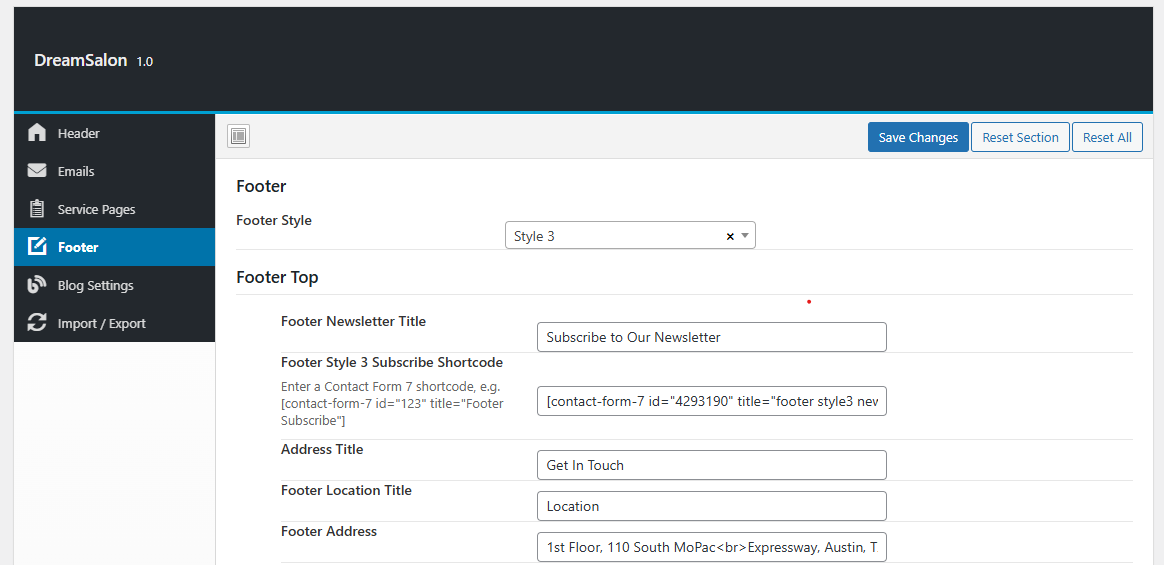Click the Subscribe Shortcode input field
The image size is (1164, 565).
[x=711, y=401]
